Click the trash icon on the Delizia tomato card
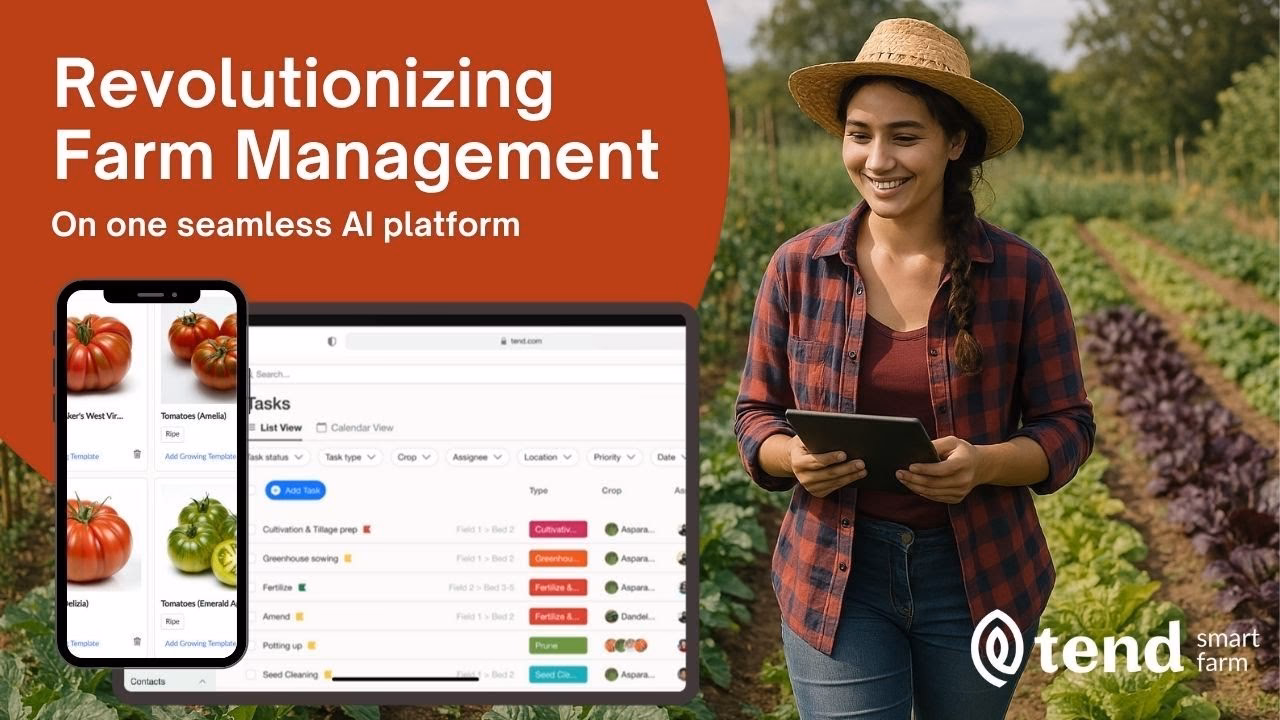1280x720 pixels. [137, 642]
